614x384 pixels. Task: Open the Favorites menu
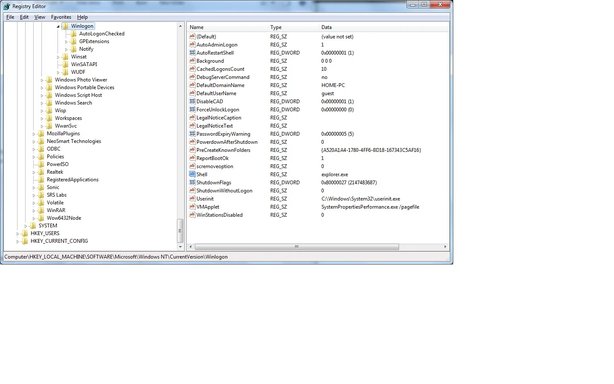(61, 17)
